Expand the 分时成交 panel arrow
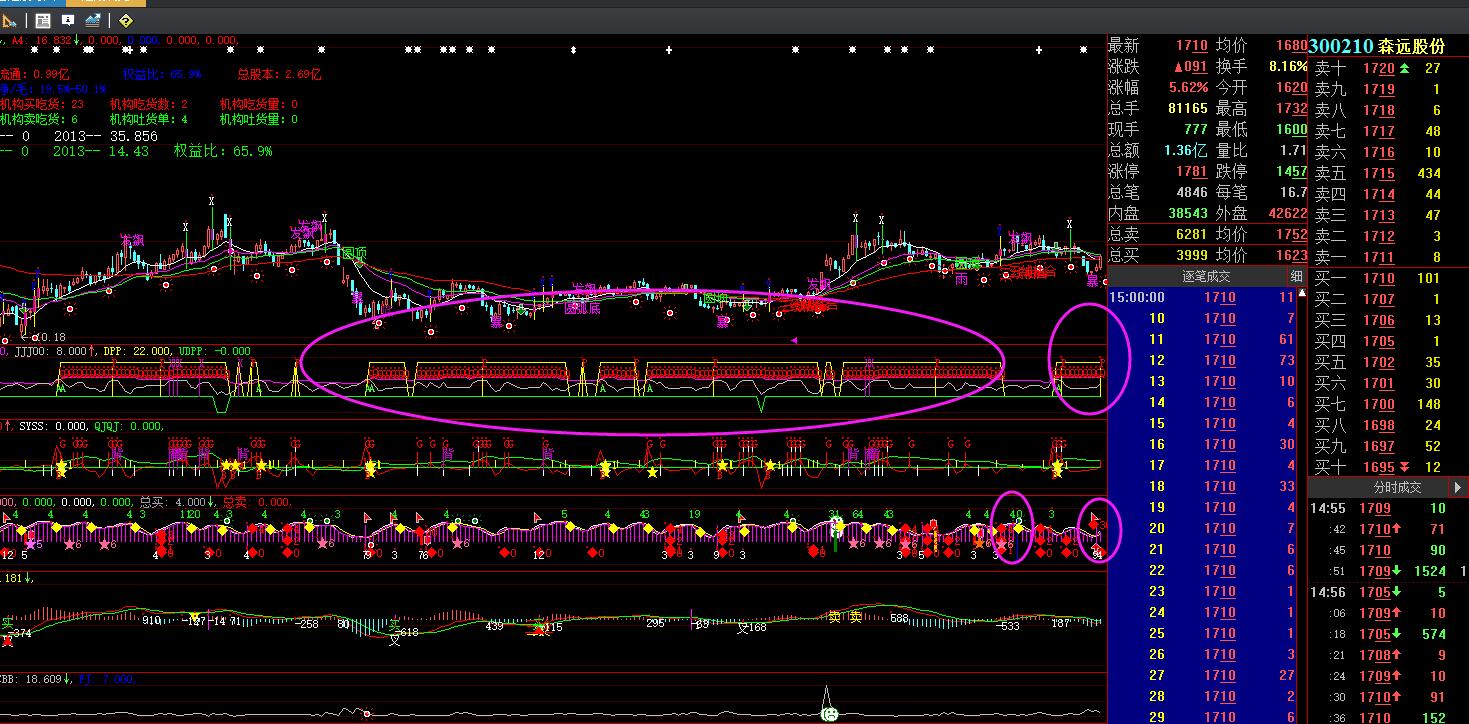The height and width of the screenshot is (724, 1469). click(1458, 488)
